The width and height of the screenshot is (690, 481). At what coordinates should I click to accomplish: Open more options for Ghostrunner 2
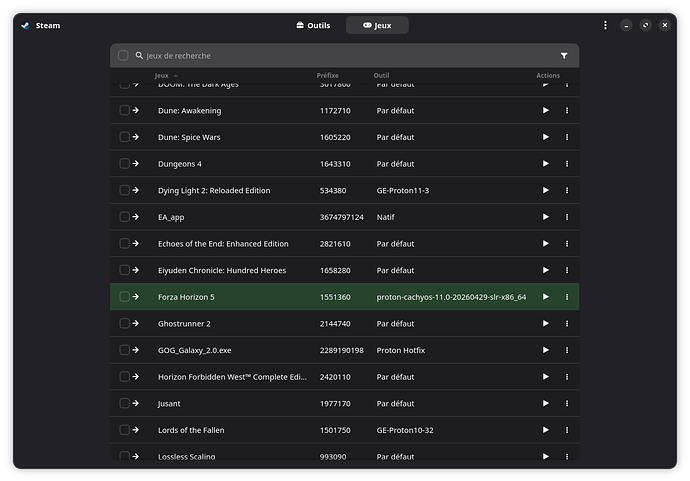(567, 323)
